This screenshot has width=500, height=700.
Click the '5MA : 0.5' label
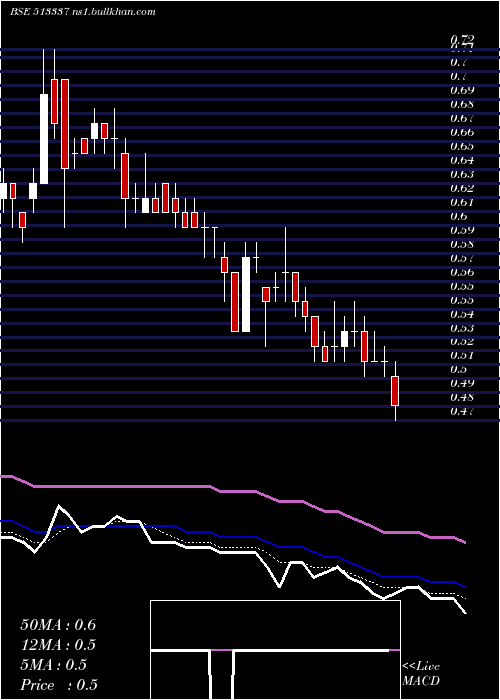(54, 665)
